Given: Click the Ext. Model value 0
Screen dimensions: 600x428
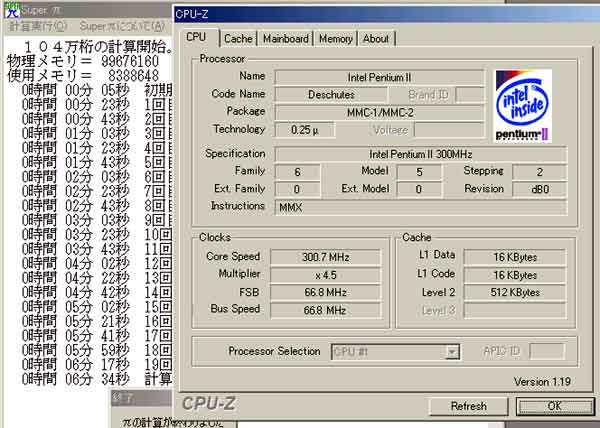Looking at the screenshot, I should pos(419,189).
